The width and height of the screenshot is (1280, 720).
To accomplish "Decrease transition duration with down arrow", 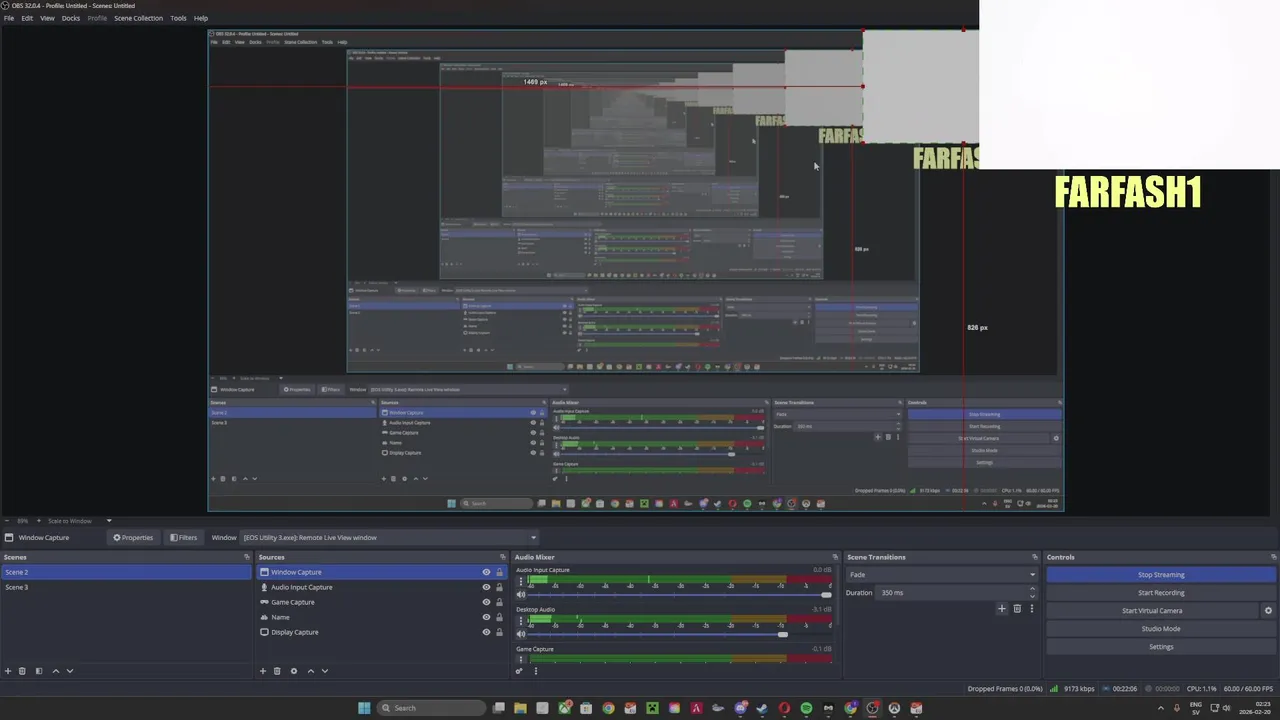I will (x=1035, y=595).
